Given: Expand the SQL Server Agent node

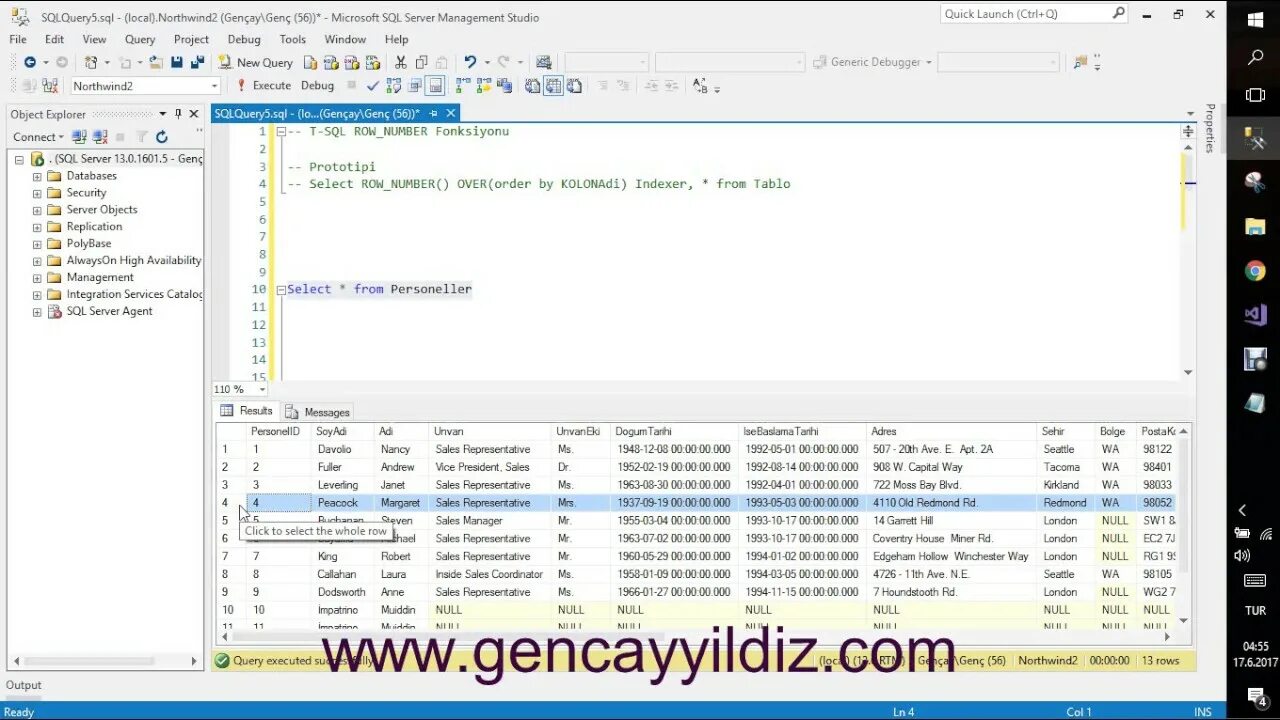Looking at the screenshot, I should coord(37,312).
